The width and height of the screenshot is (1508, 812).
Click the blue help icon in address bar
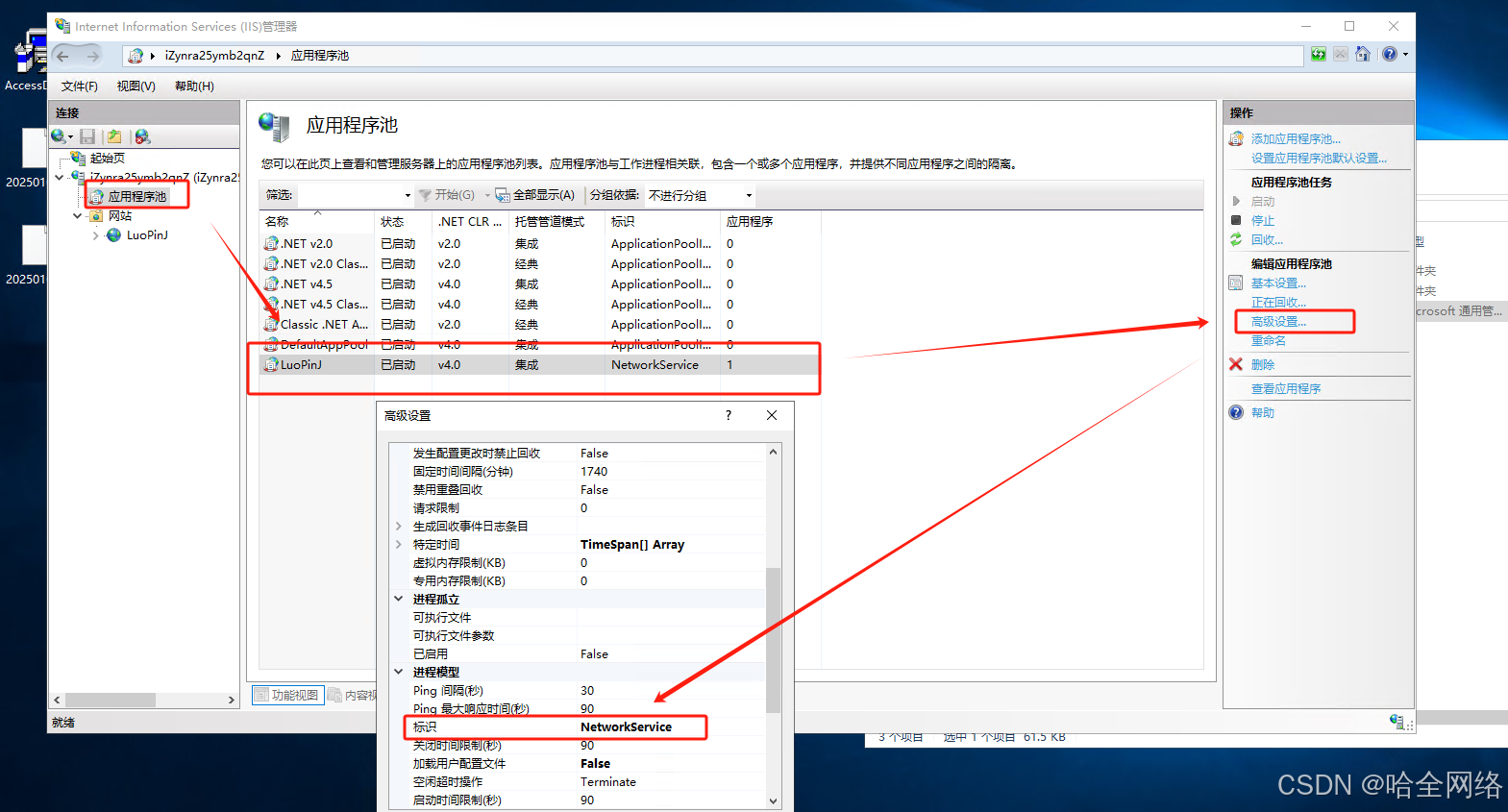[1390, 55]
